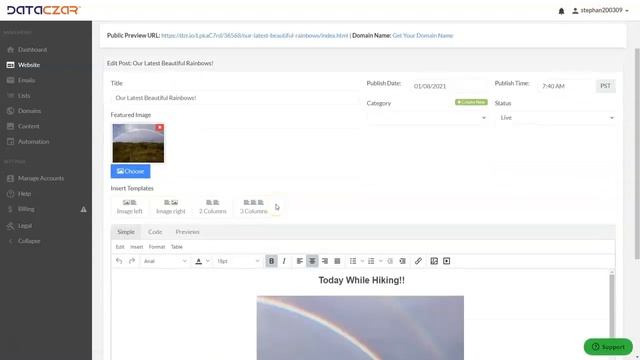Click the featured rainbow image thumbnail
The image size is (640, 360).
[x=138, y=143]
